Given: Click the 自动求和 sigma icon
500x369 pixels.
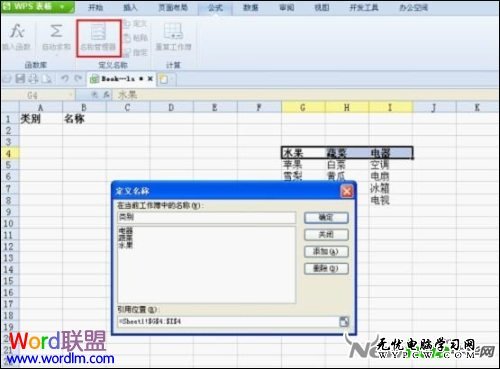Looking at the screenshot, I should click(x=56, y=31).
